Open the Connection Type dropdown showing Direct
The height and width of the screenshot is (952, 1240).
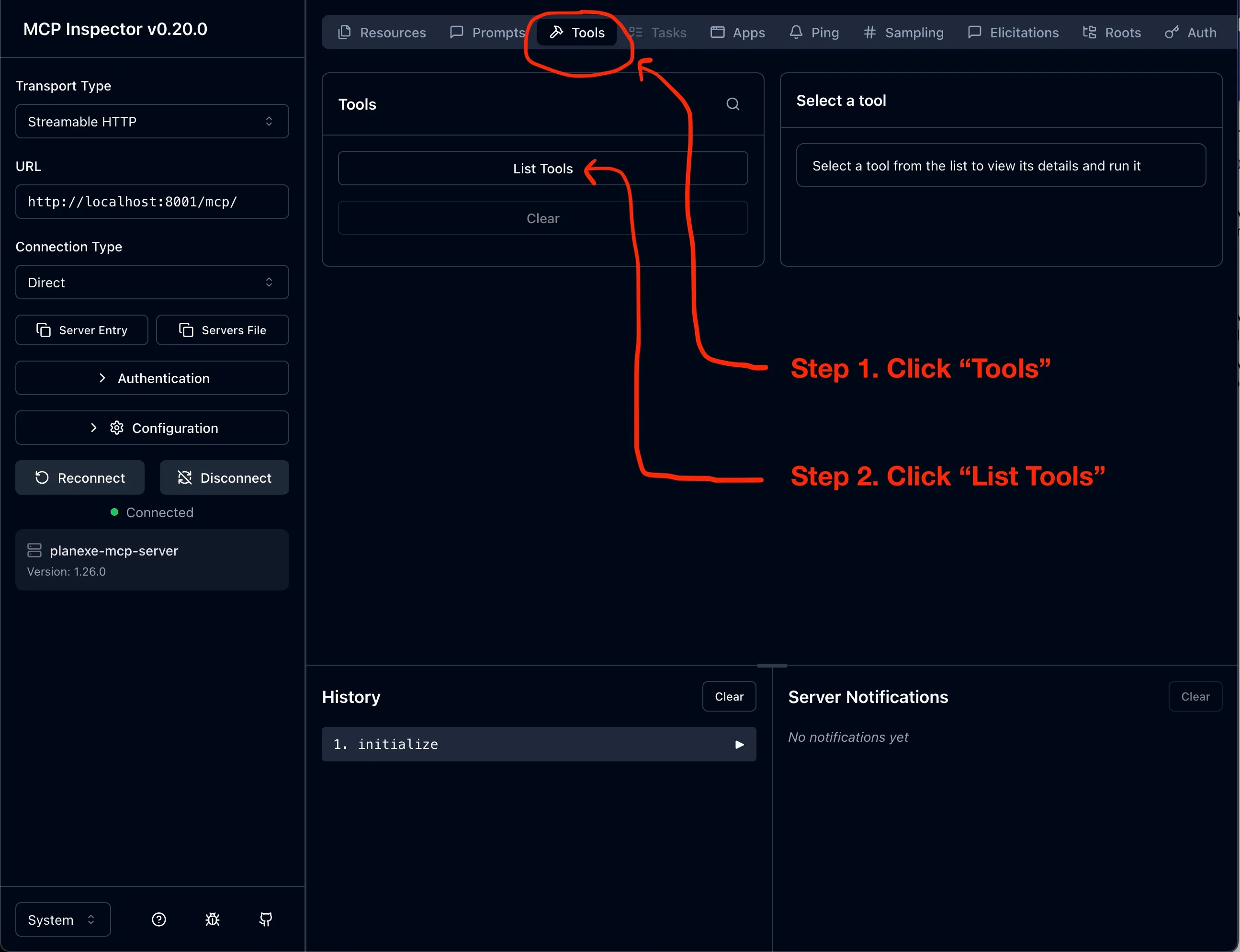coord(151,282)
